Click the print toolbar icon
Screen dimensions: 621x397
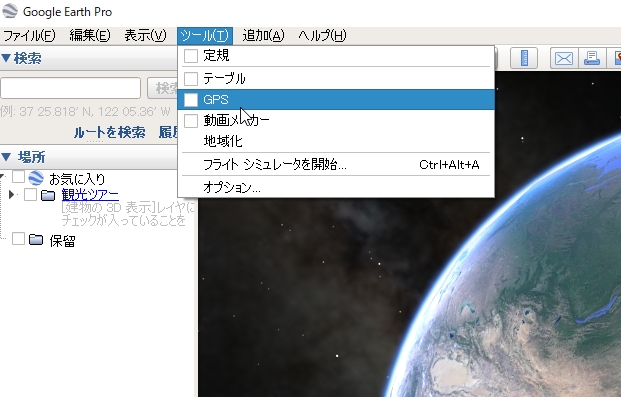(x=592, y=58)
